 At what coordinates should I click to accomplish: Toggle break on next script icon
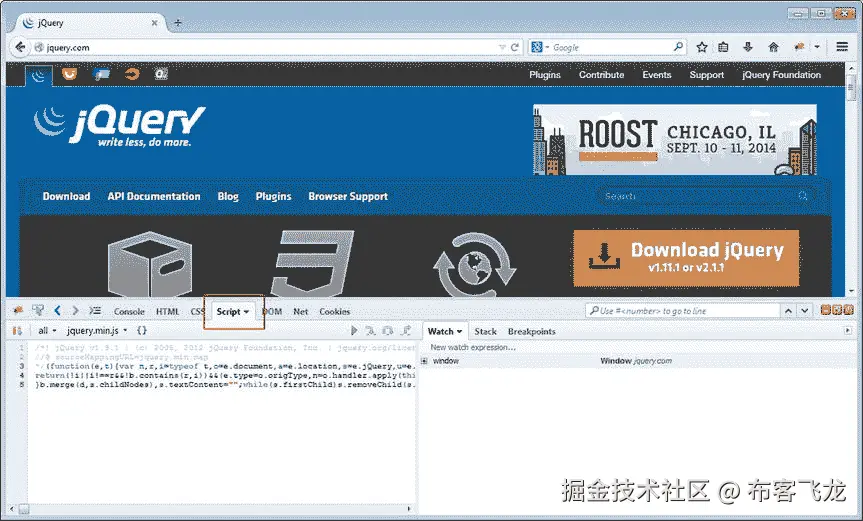(17, 331)
